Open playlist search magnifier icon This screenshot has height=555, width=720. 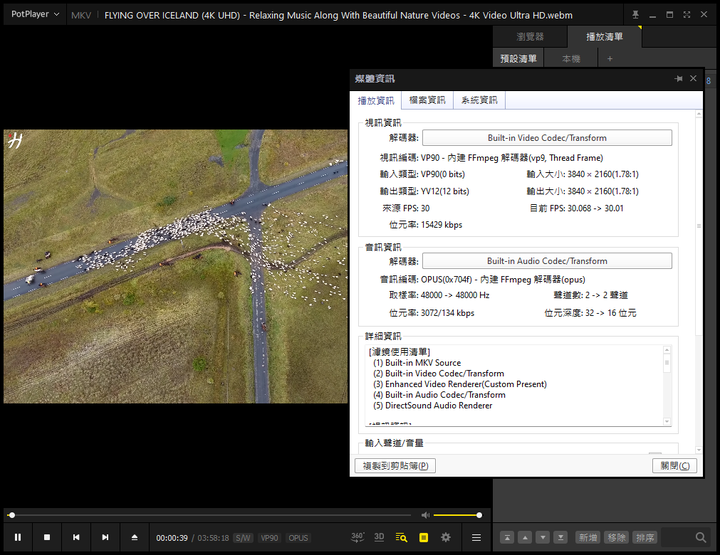[x=701, y=538]
